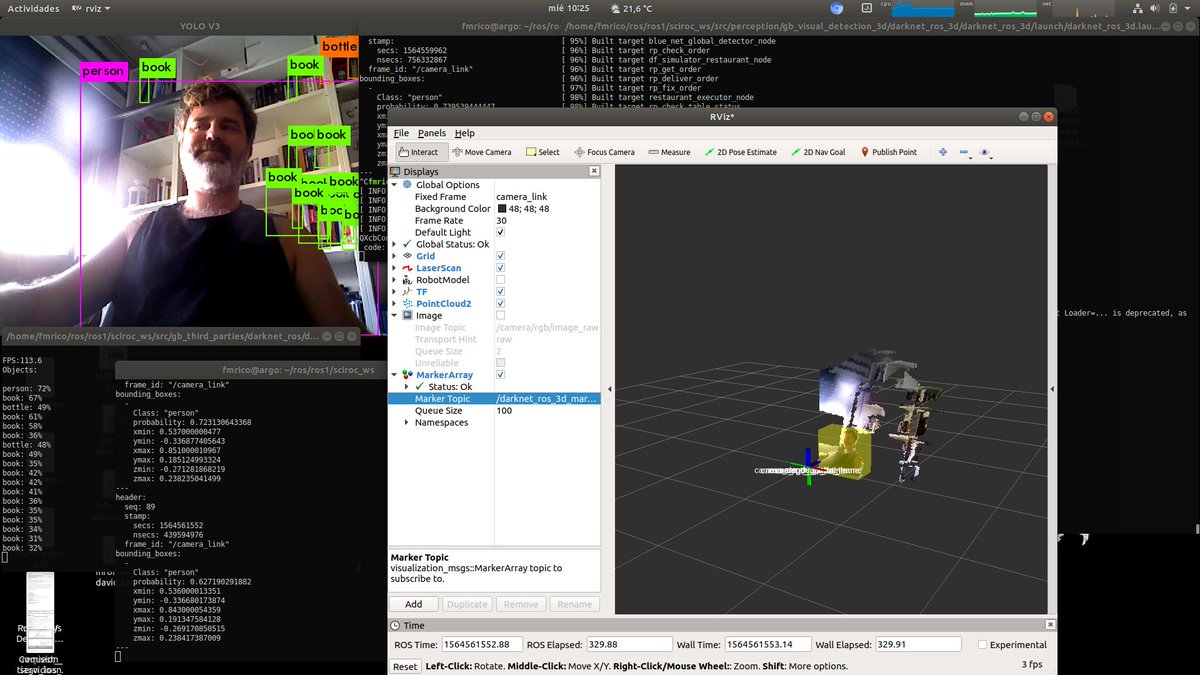Click the RobotModel display icon

pos(407,280)
